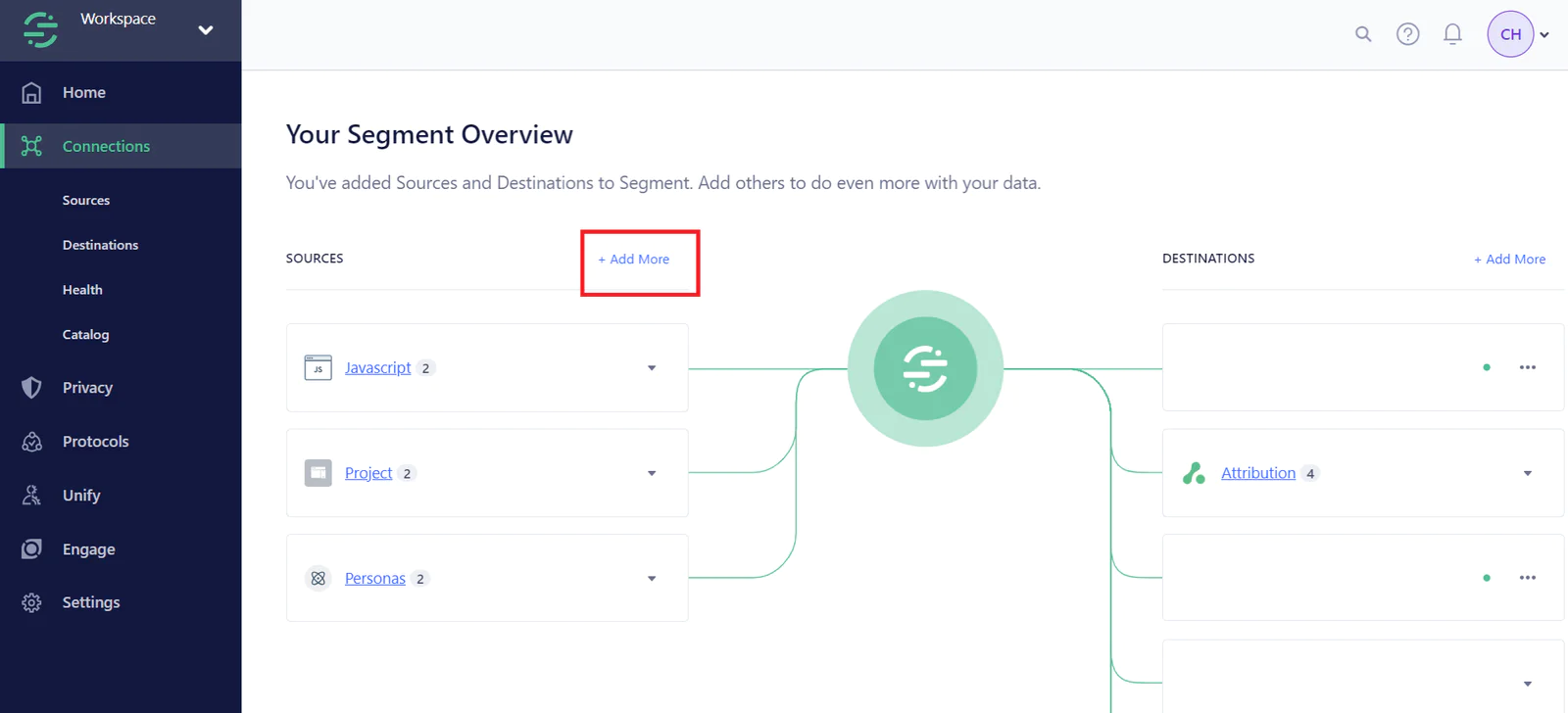Click the Protocols sidebar icon
Image resolution: width=1568 pixels, height=713 pixels.
click(31, 441)
